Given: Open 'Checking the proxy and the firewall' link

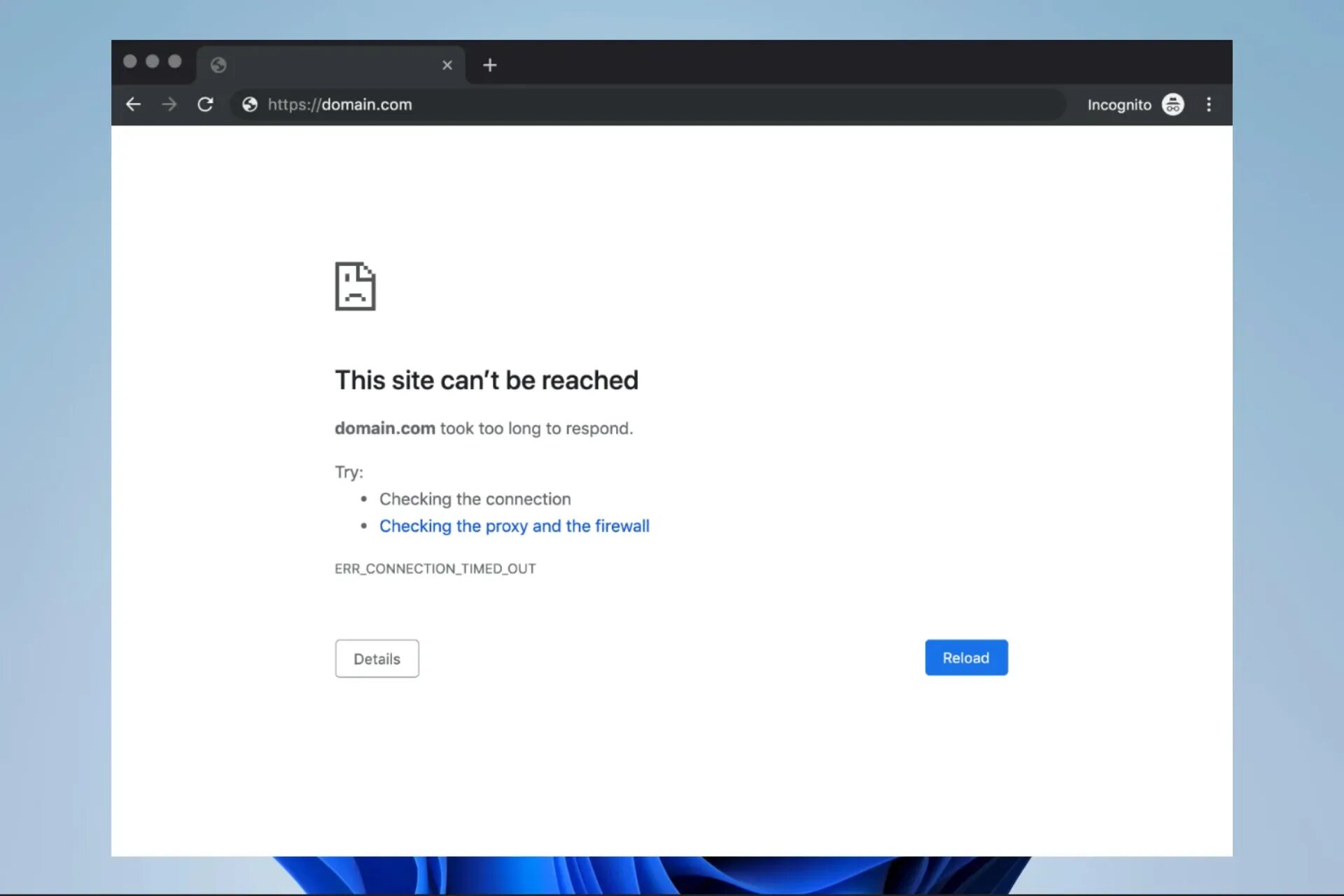Looking at the screenshot, I should click(514, 526).
